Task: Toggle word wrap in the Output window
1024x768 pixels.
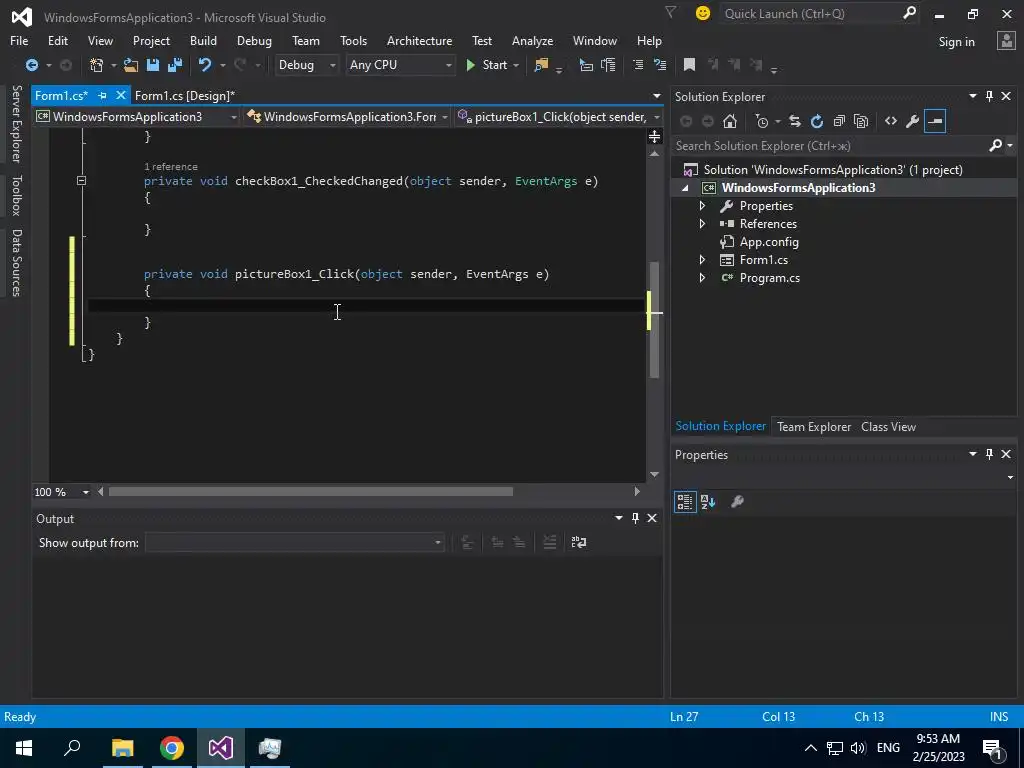Action: (579, 542)
